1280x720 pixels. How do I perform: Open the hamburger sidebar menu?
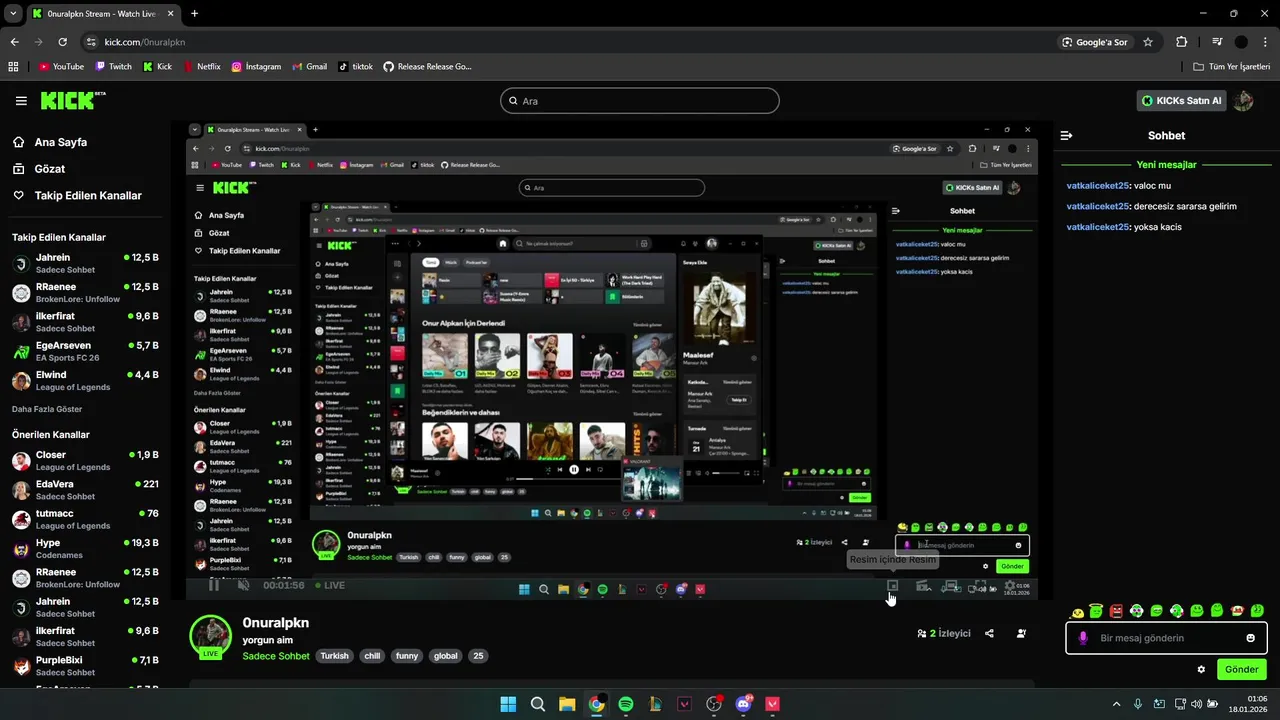coord(21,101)
